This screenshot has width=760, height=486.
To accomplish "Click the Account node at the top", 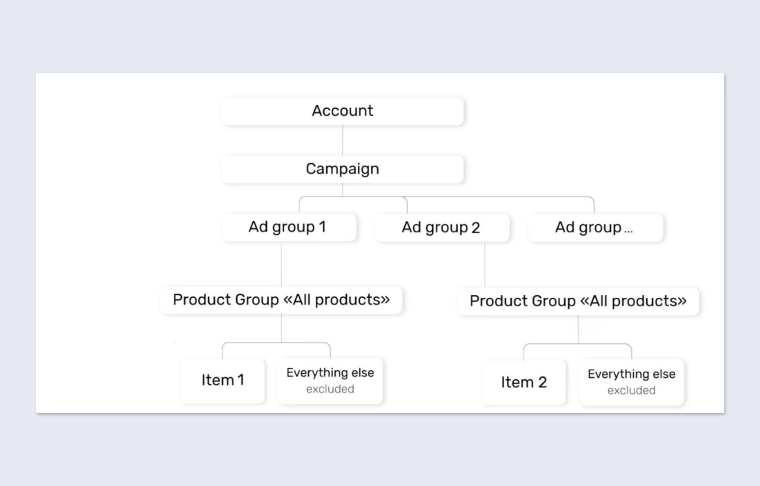I will coord(342,111).
